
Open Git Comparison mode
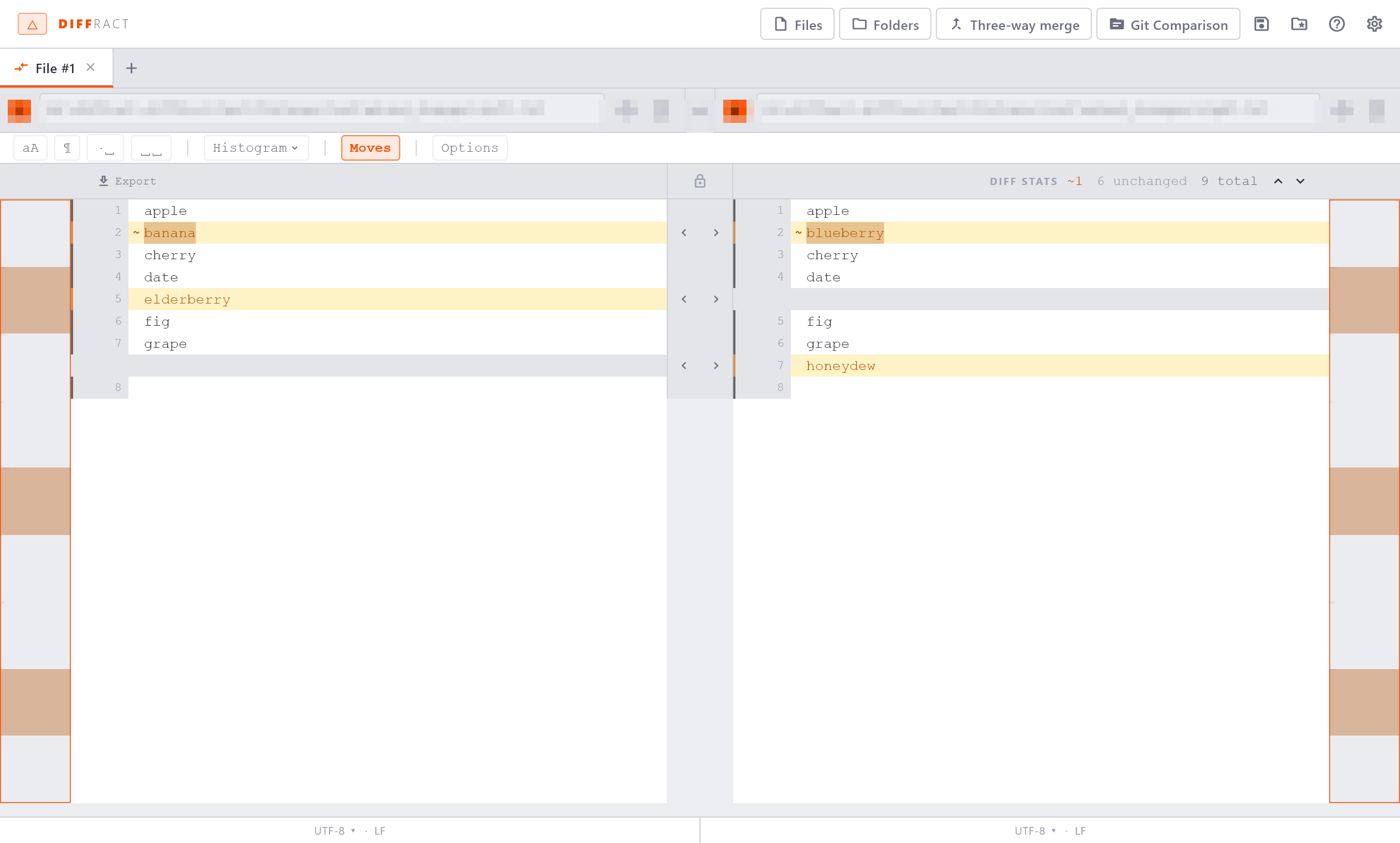coord(1168,24)
